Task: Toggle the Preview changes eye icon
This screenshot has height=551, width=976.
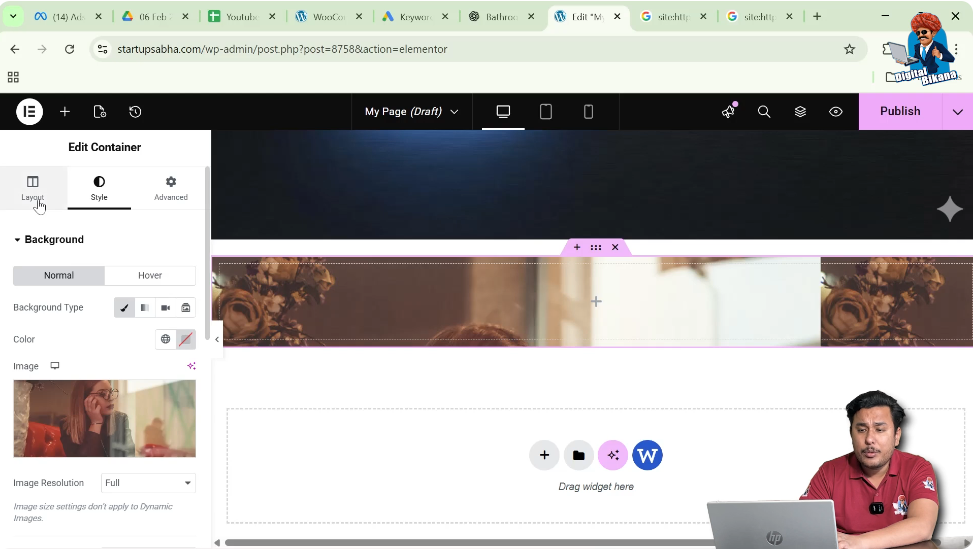Action: click(836, 112)
